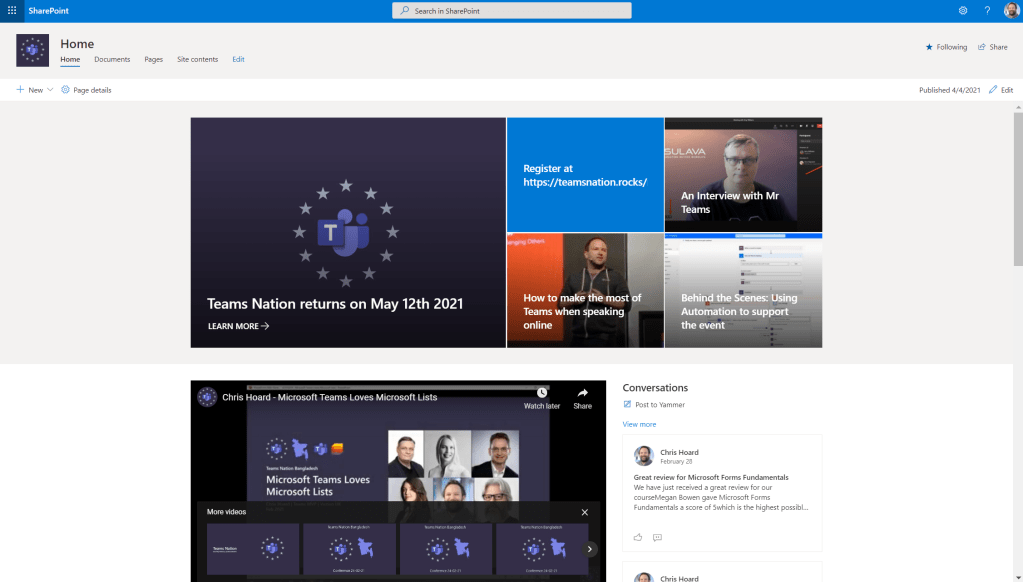Like the Chris Hoard Yammer post
1023x582 pixels.
coord(638,537)
